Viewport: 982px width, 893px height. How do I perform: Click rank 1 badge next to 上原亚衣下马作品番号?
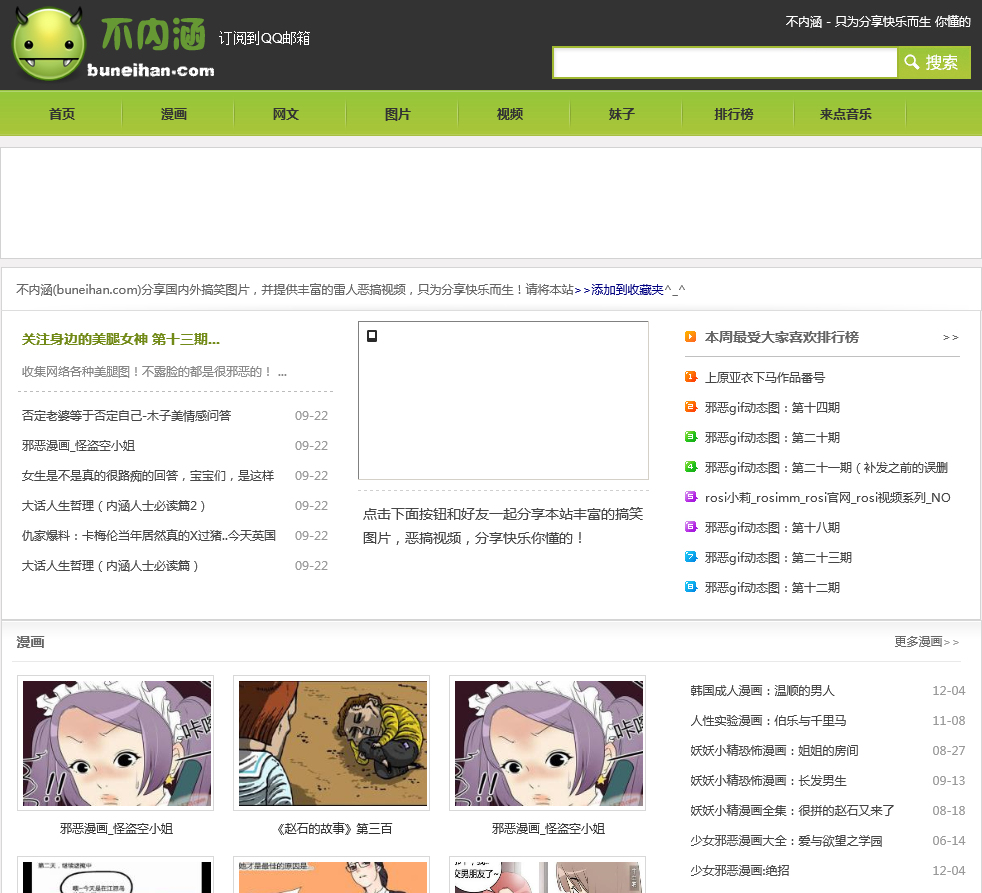tap(691, 377)
